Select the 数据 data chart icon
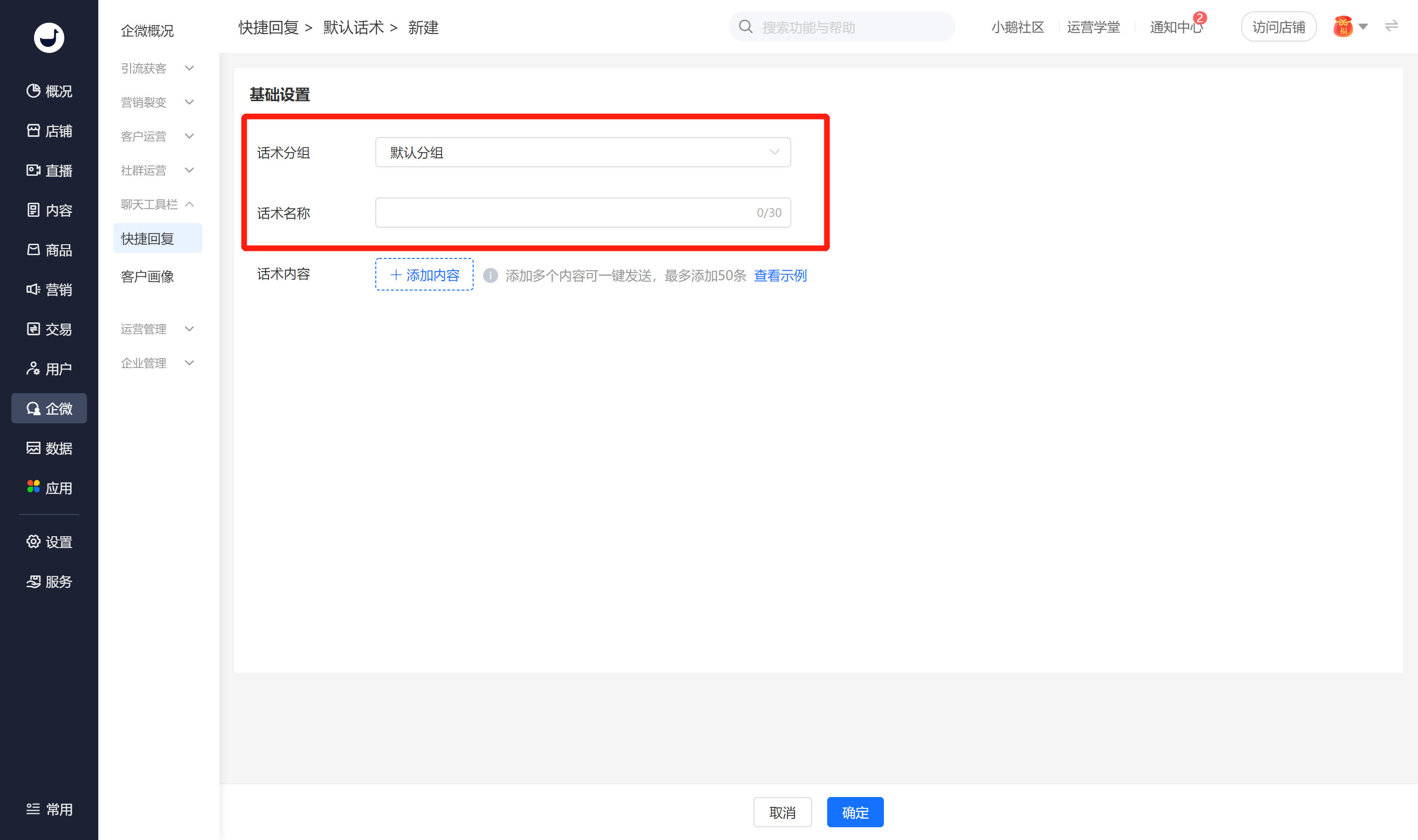 click(34, 448)
